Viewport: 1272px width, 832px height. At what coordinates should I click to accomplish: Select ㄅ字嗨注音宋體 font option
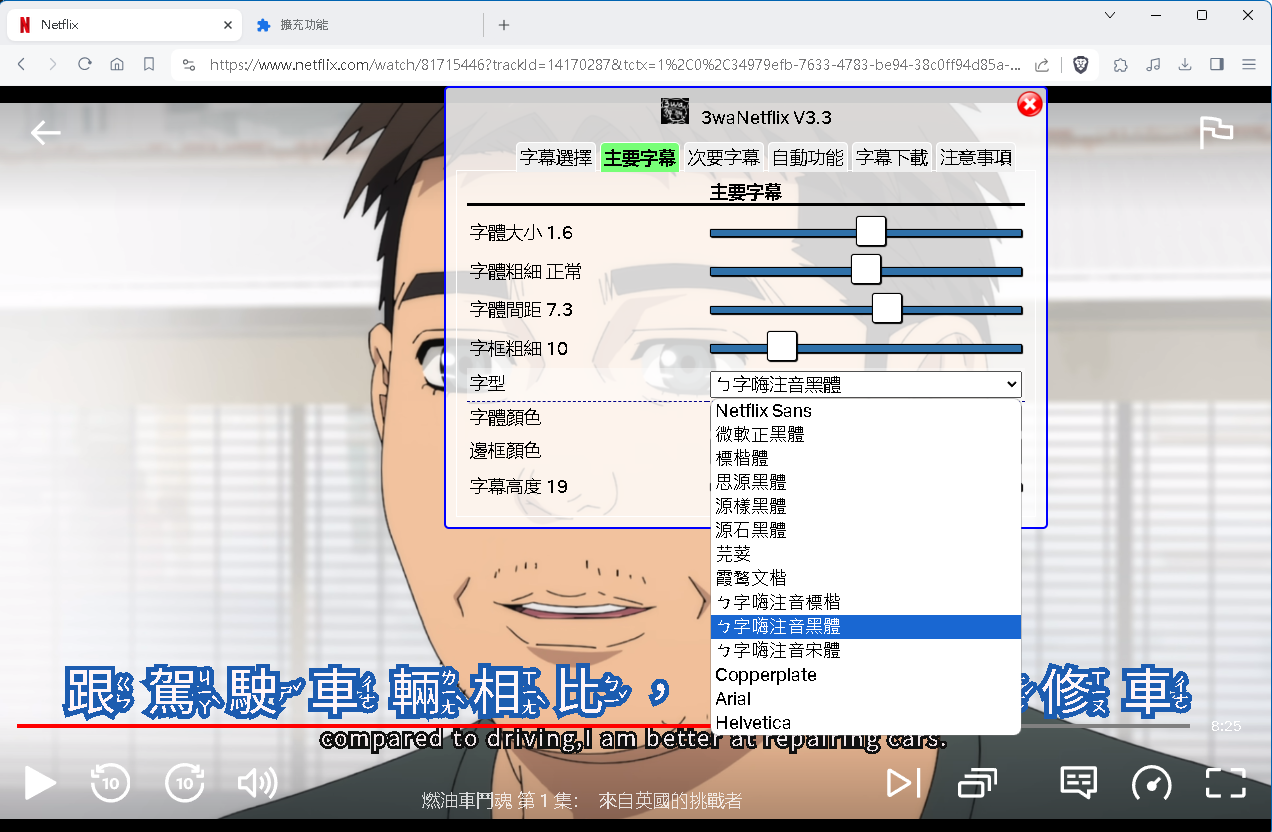[x=866, y=651]
